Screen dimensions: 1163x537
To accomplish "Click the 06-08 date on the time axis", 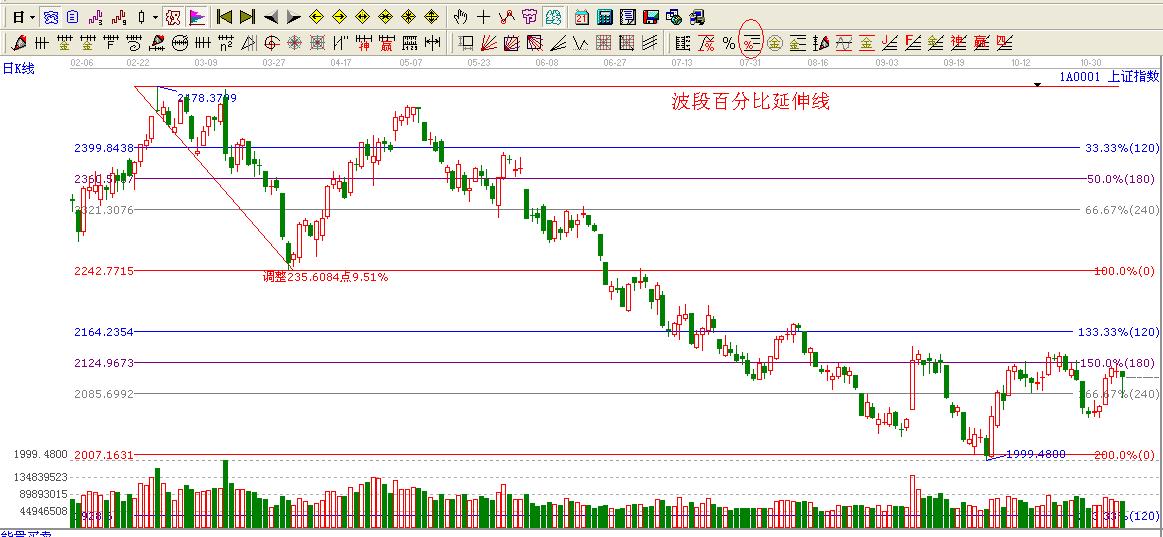I will (546, 62).
